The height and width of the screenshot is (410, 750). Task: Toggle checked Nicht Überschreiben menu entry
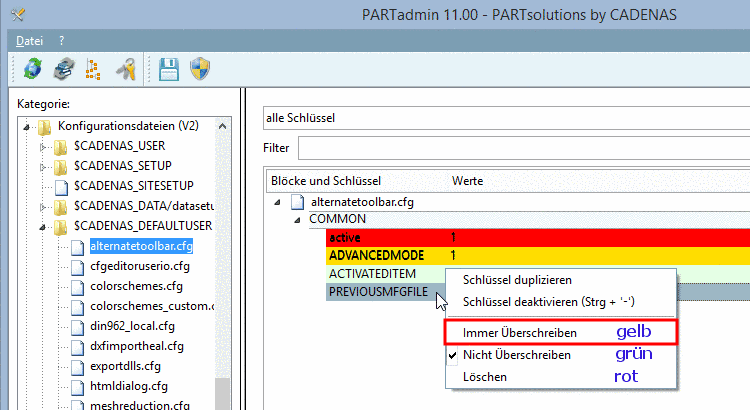point(561,355)
